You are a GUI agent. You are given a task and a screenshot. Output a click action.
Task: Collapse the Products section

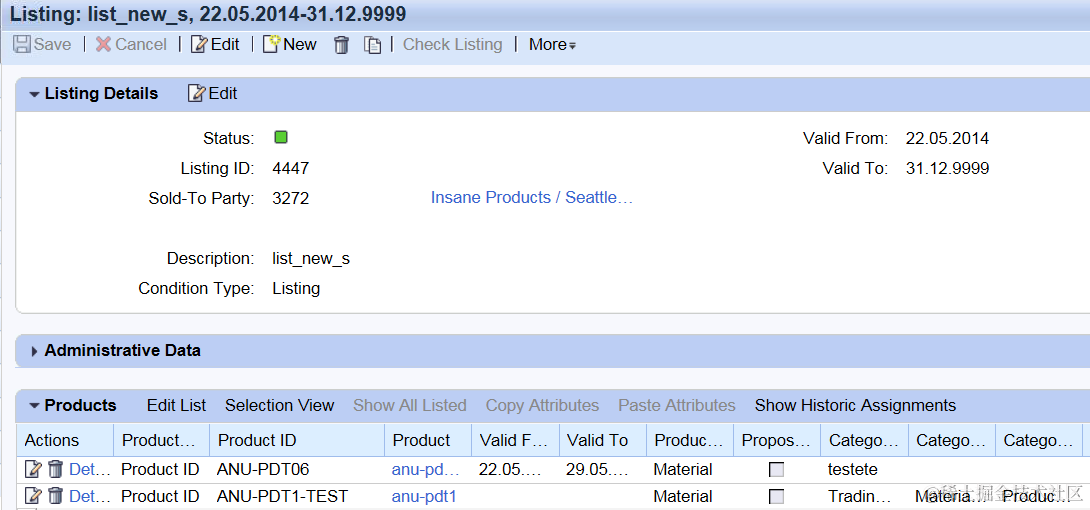point(35,406)
